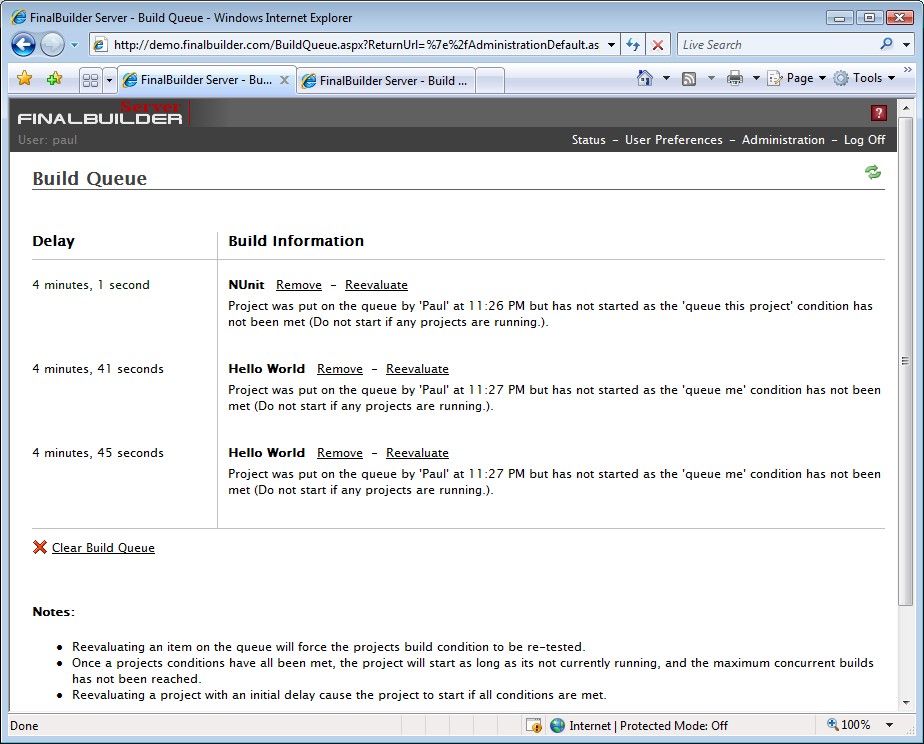Click the Add to Favorites icon
The width and height of the screenshot is (924, 744).
[54, 78]
